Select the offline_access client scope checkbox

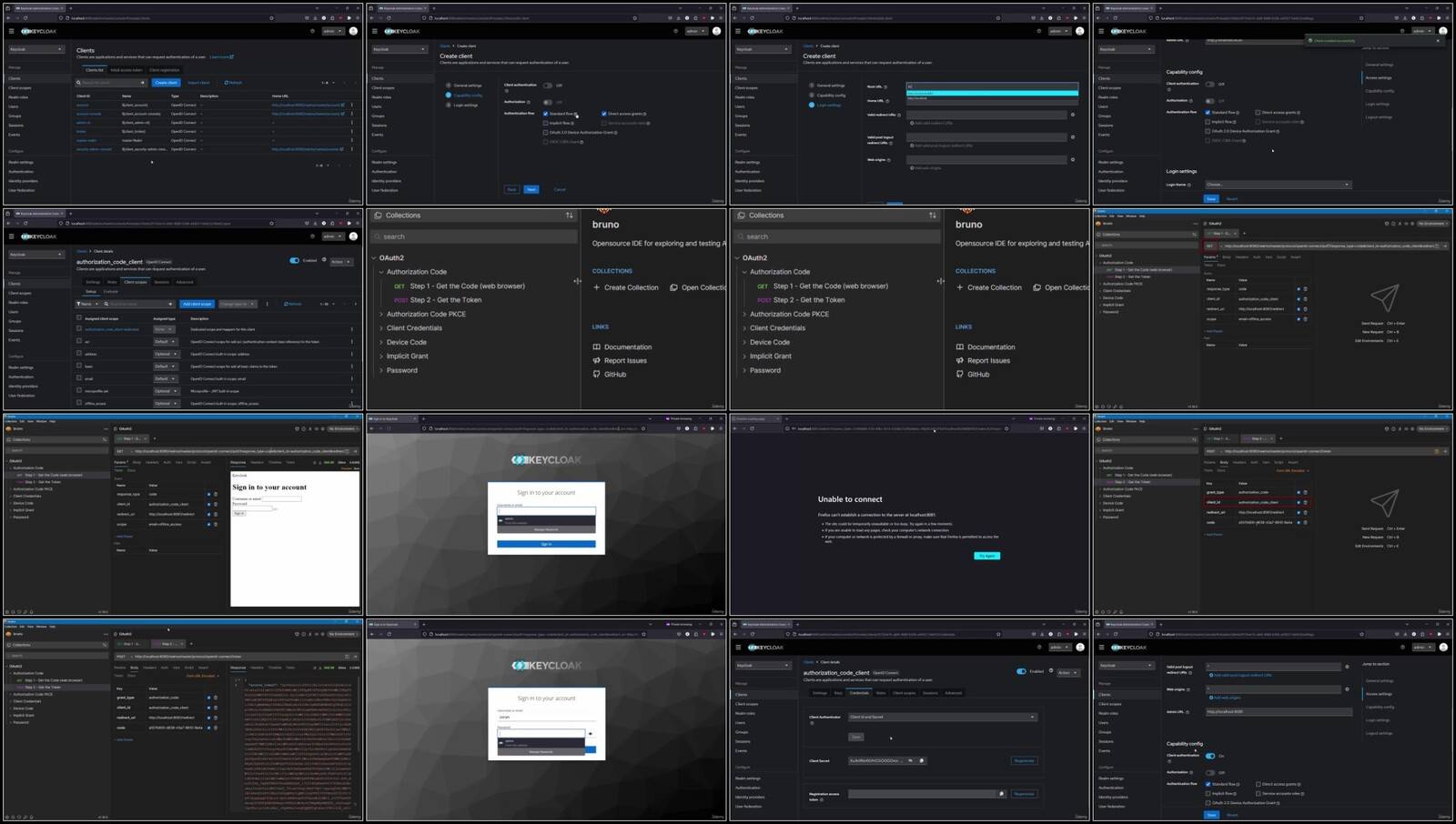click(x=79, y=402)
